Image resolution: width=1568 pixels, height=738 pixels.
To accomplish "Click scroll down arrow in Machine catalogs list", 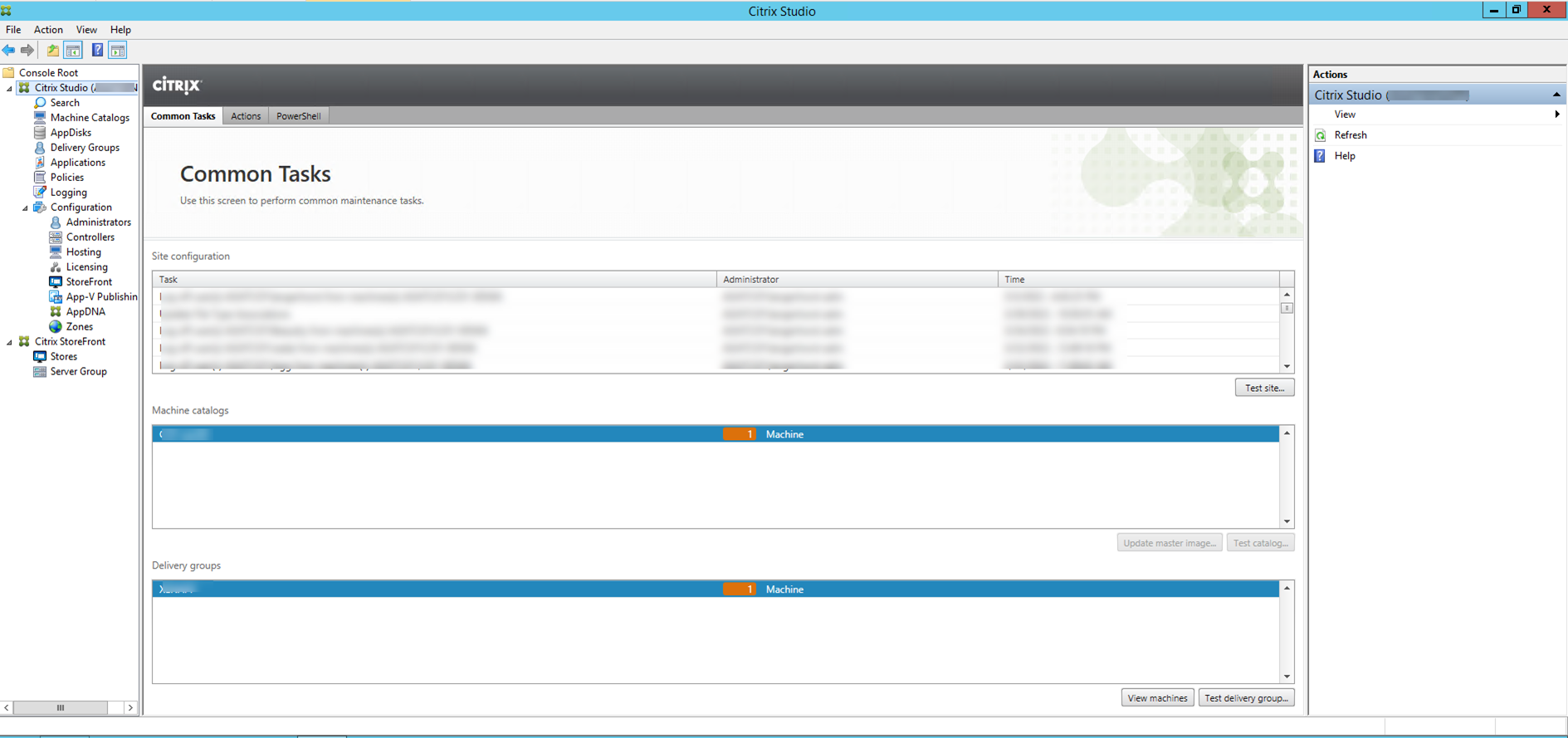I will point(1287,521).
